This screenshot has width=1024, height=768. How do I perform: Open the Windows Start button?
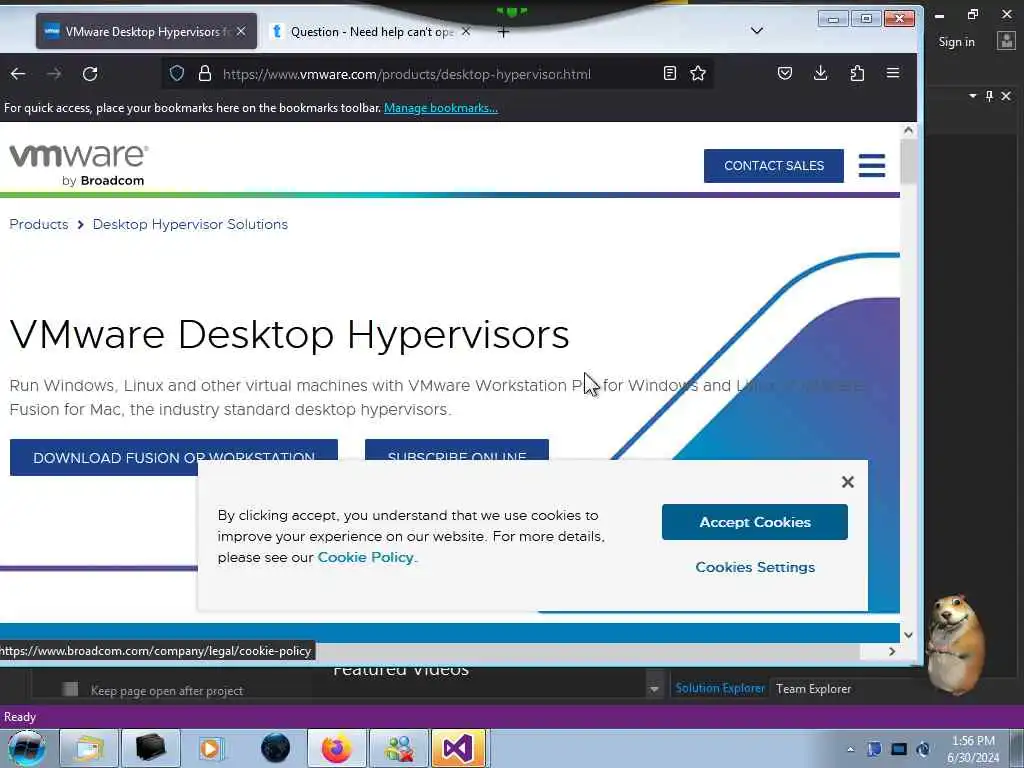(27, 748)
